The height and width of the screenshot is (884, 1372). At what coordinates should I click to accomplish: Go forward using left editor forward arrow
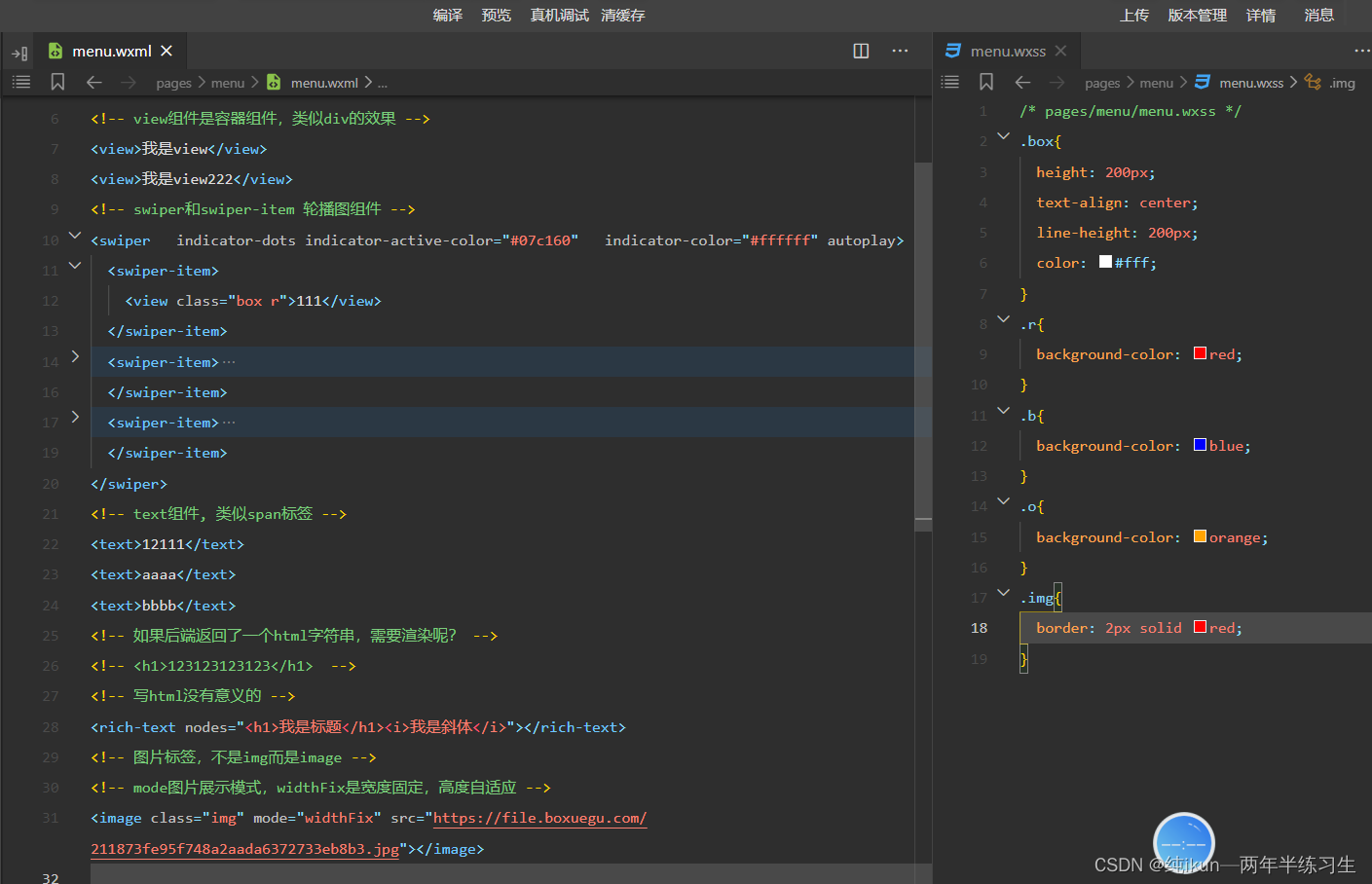[x=129, y=83]
